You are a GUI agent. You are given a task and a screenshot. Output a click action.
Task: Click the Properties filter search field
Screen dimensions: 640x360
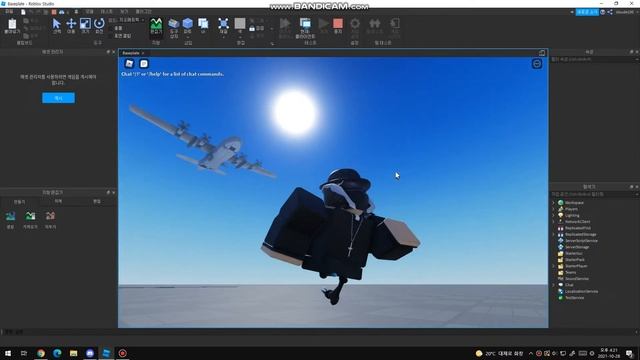(594, 60)
